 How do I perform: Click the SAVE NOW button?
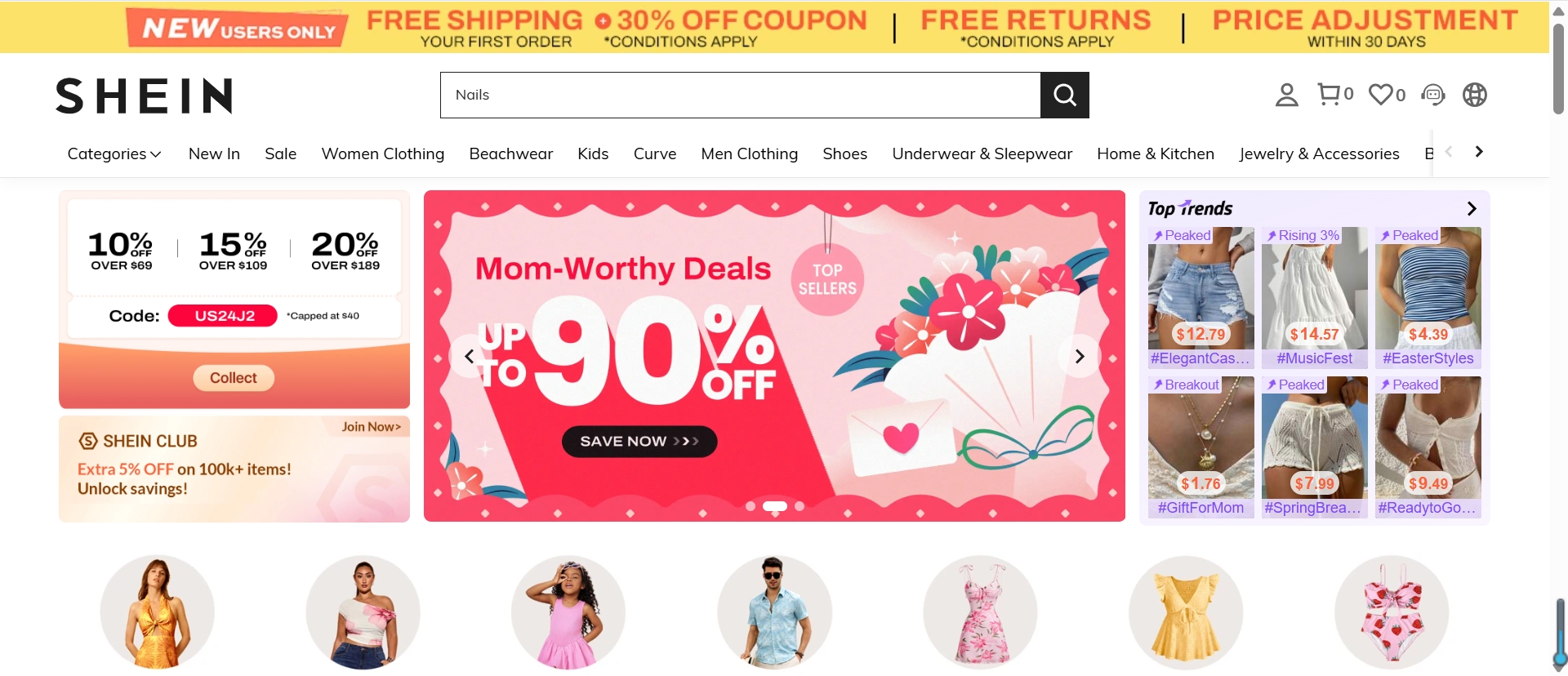point(639,441)
